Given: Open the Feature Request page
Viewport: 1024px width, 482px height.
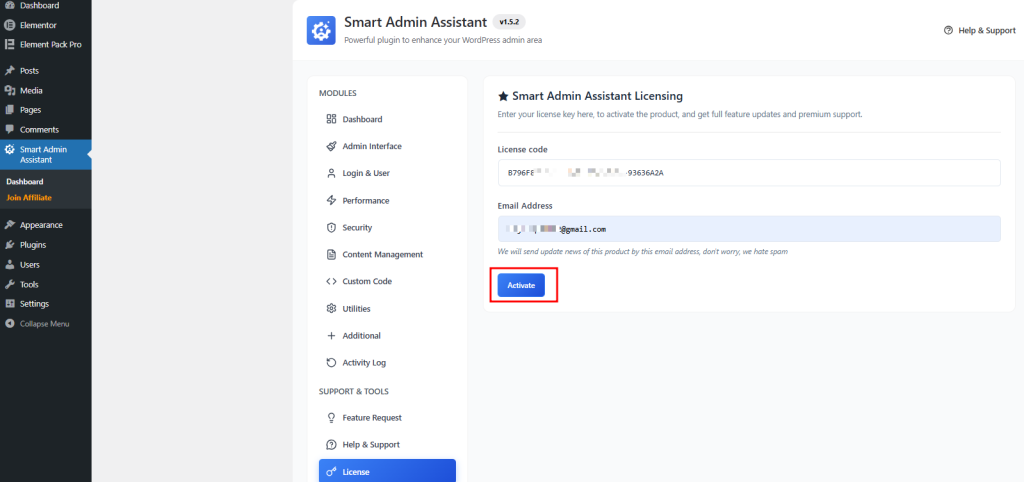Looking at the screenshot, I should pos(387,417).
